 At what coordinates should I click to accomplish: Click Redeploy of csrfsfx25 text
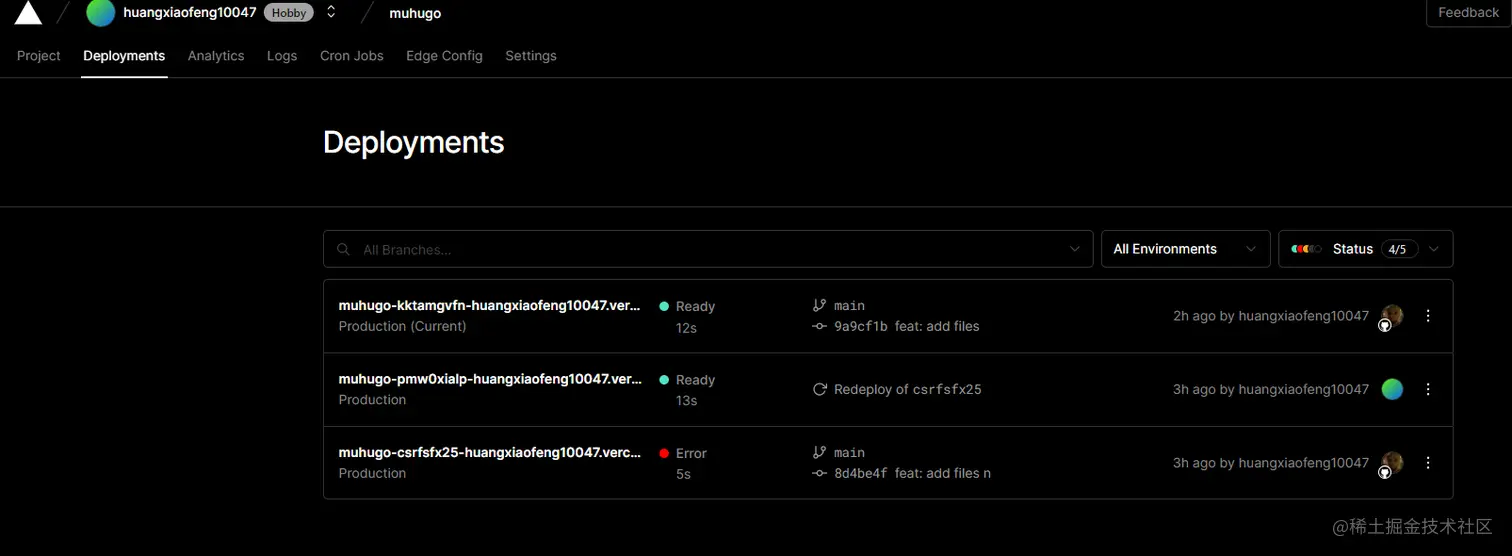pyautogui.click(x=908, y=389)
